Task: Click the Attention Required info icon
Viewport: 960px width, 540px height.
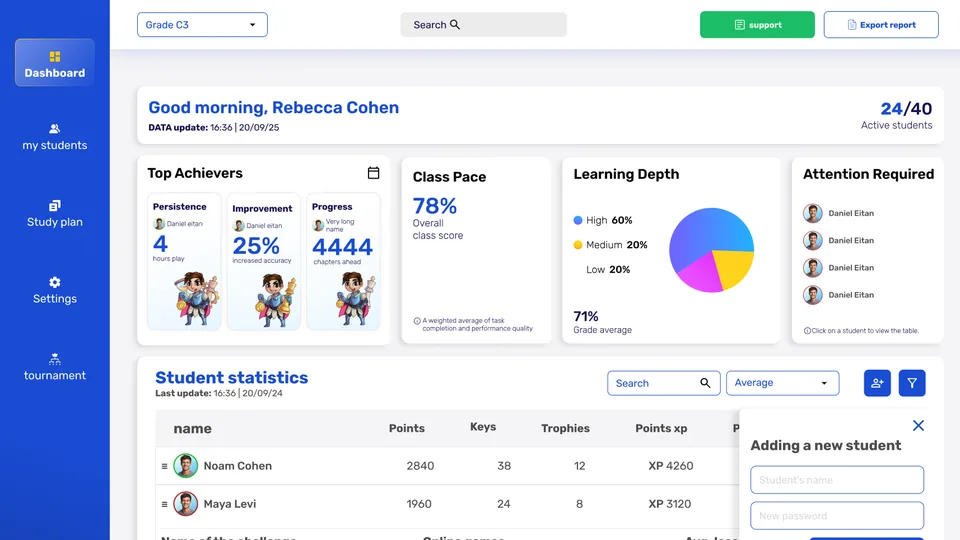Action: (x=807, y=331)
